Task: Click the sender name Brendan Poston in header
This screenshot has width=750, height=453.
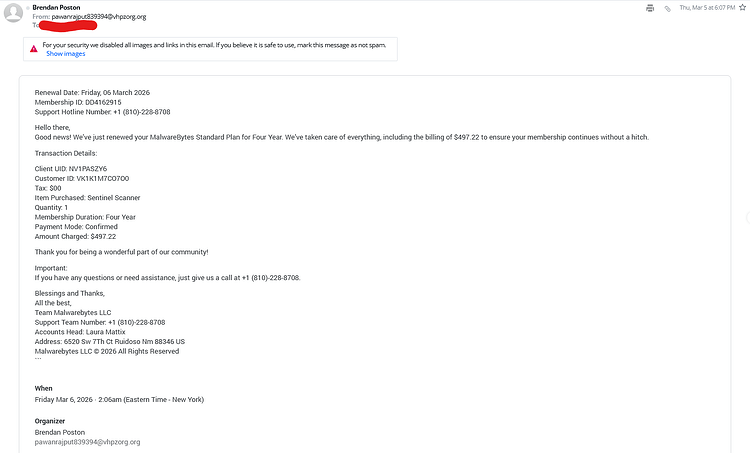Action: [56, 7]
